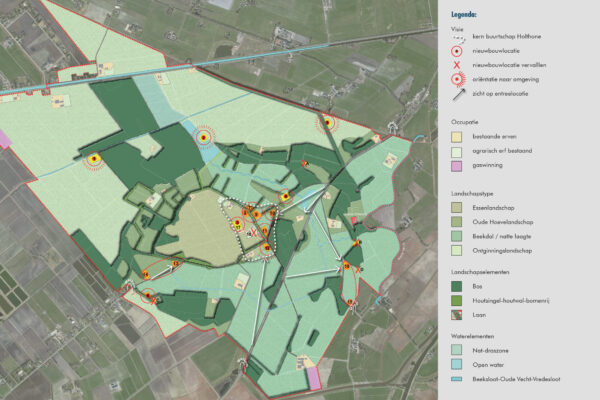Click the 'Oude Hoevelandschap' label
The height and width of the screenshot is (400, 600).
(503, 222)
